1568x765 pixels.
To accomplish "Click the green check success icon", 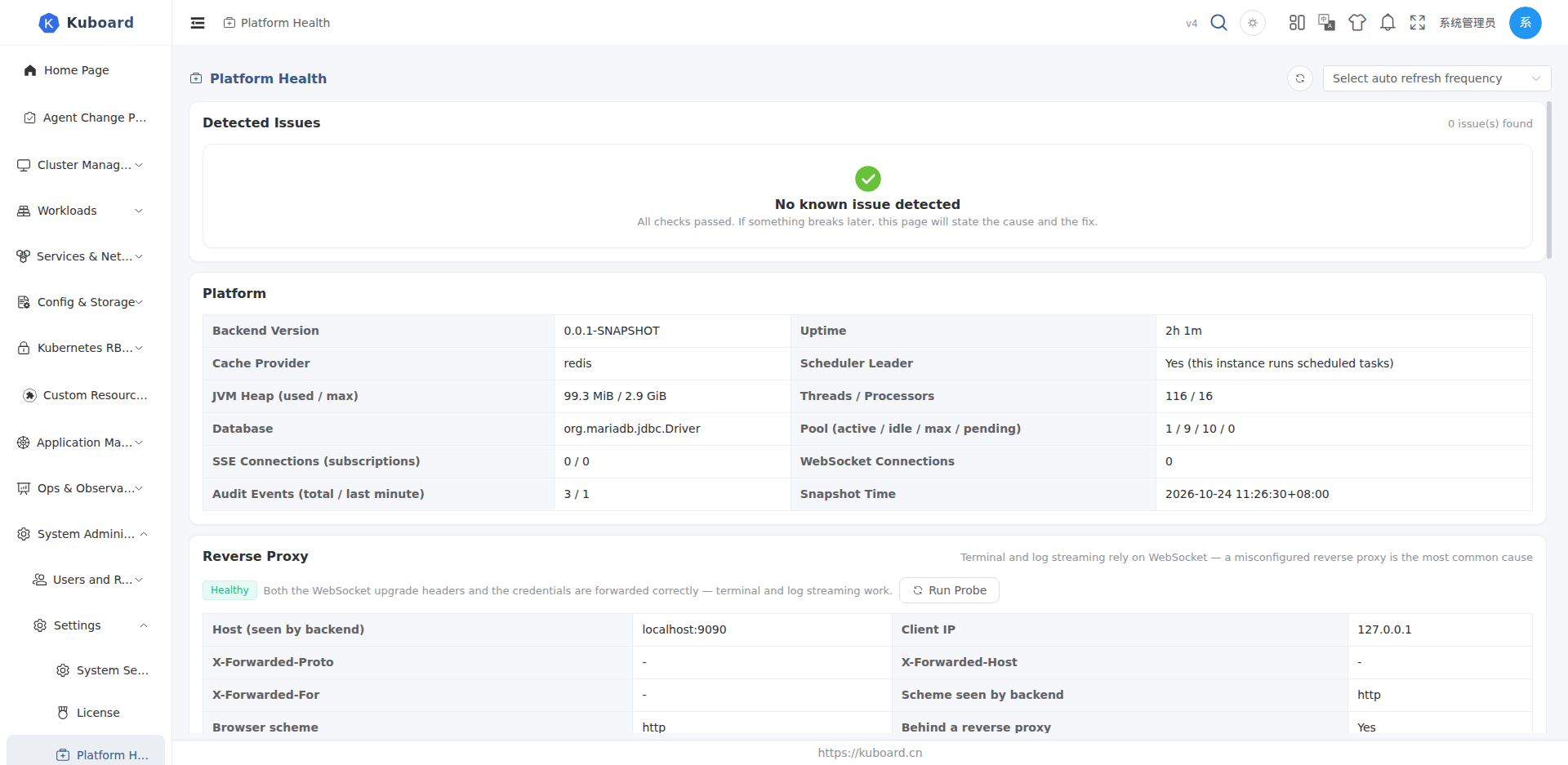I will pyautogui.click(x=867, y=178).
